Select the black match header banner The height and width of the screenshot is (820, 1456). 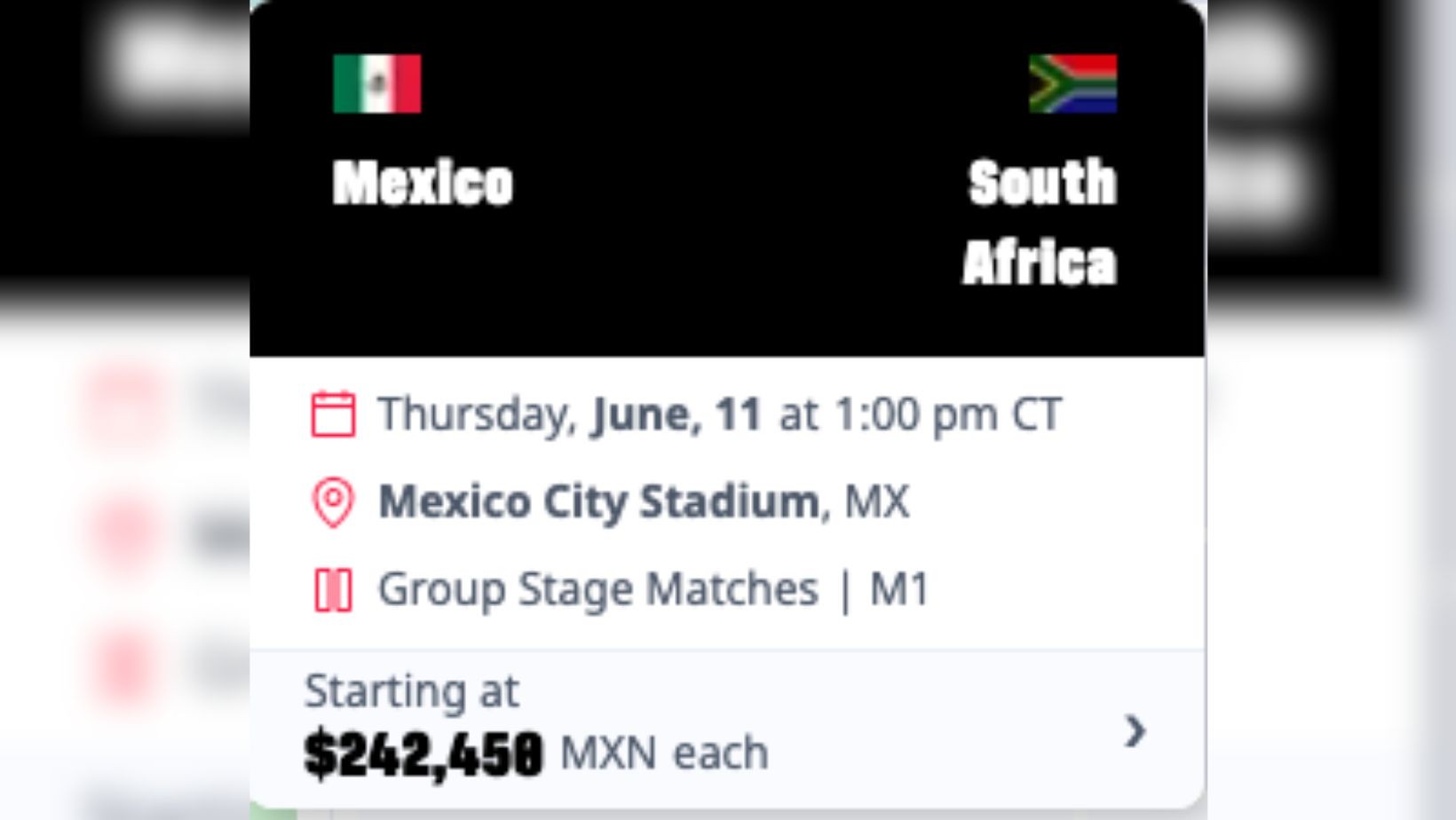pyautogui.click(x=728, y=177)
